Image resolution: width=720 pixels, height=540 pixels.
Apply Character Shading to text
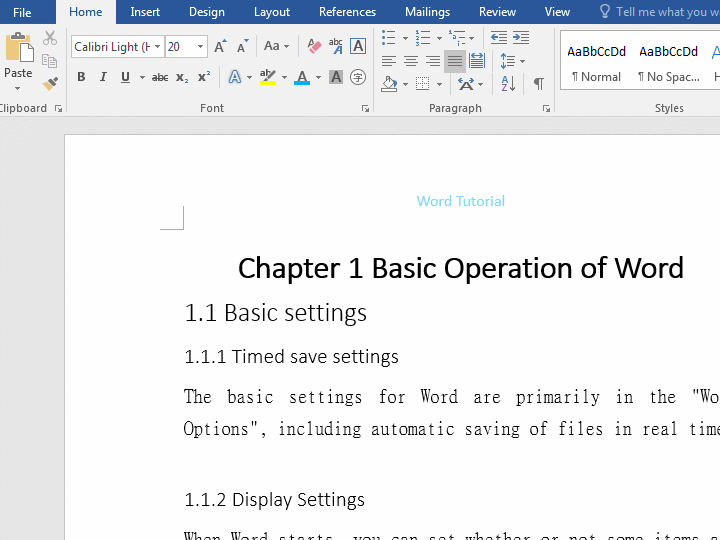click(336, 77)
